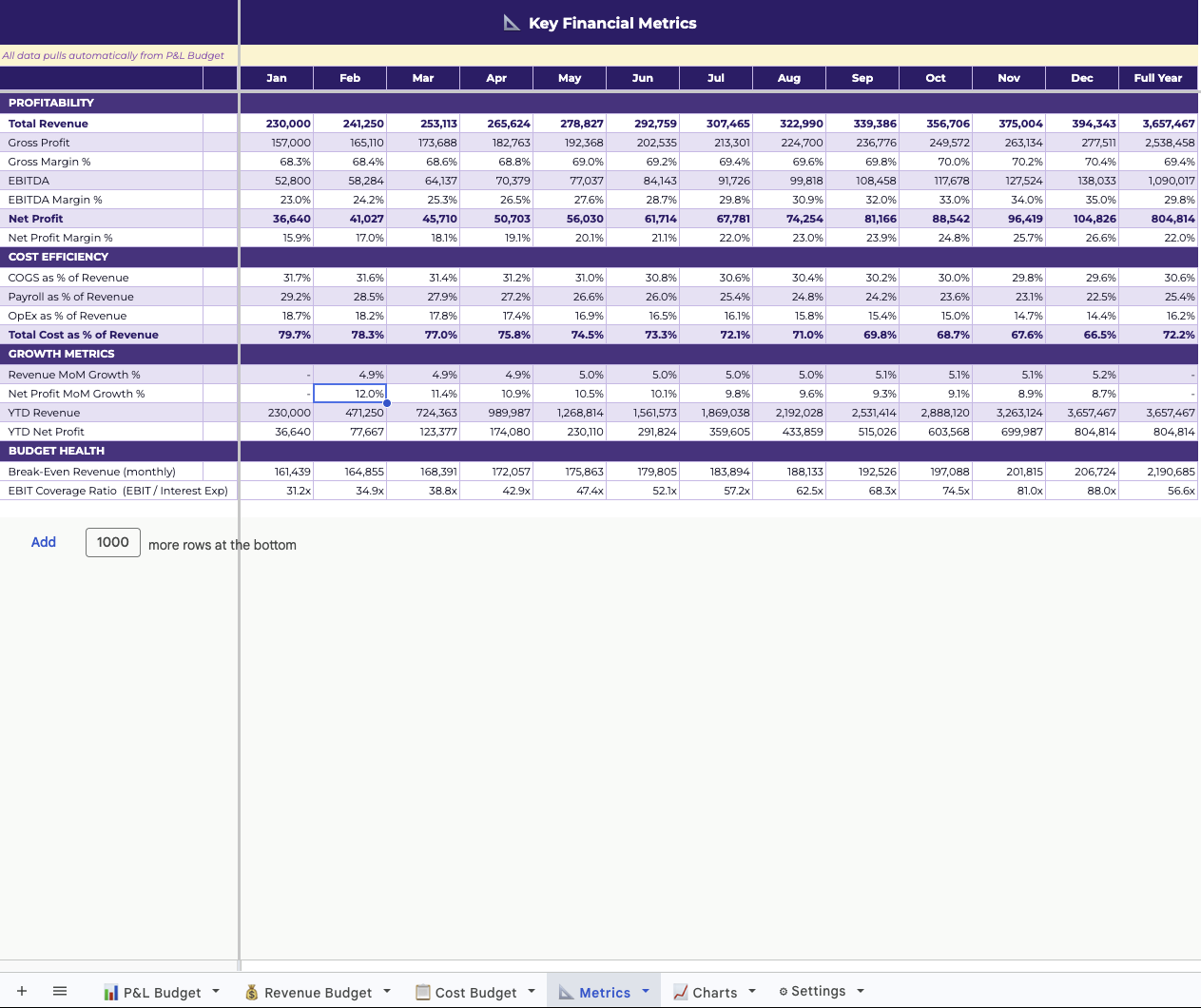Select the Jan column header

[277, 78]
